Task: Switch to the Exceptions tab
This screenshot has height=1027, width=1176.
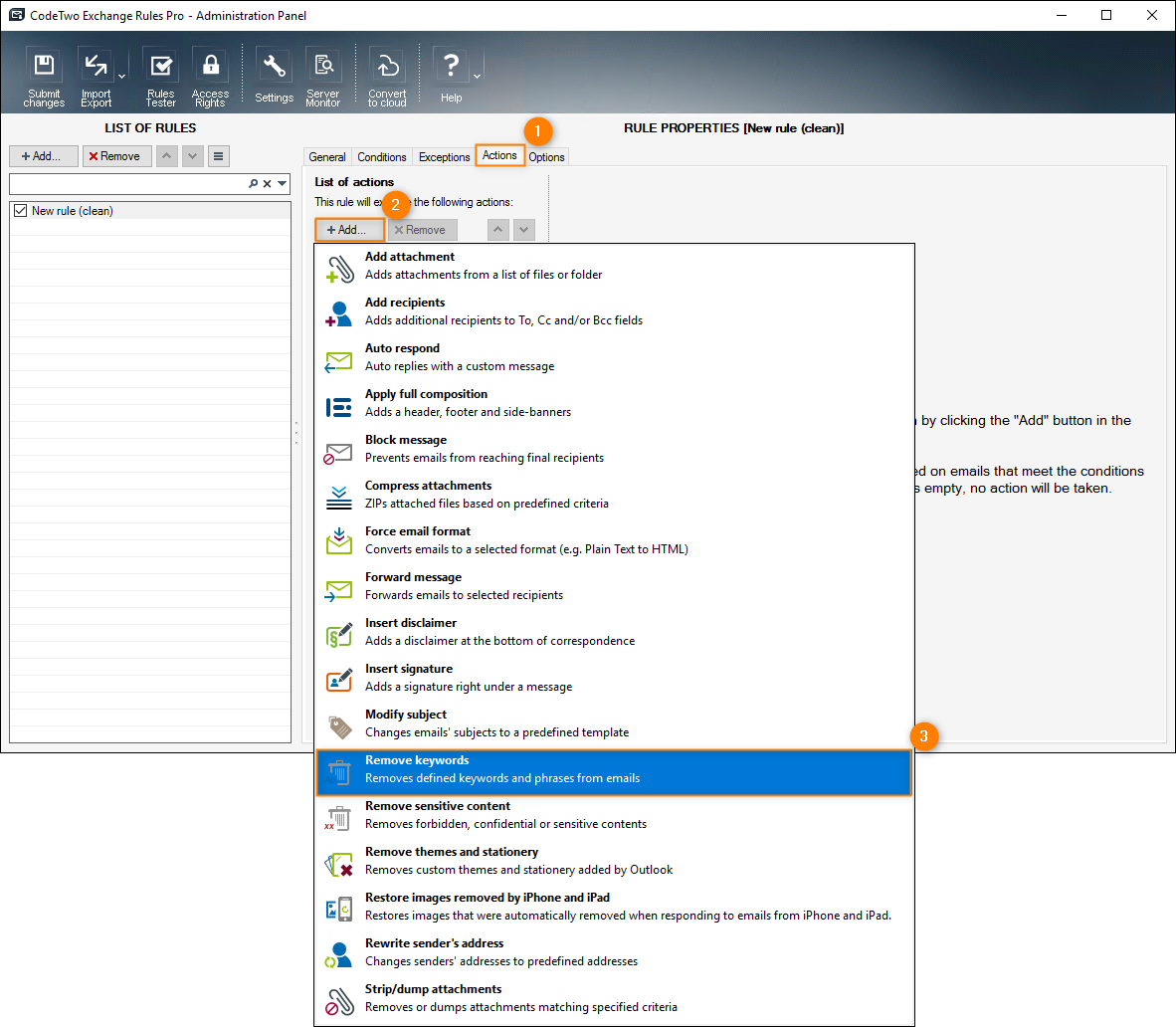Action: [x=444, y=157]
